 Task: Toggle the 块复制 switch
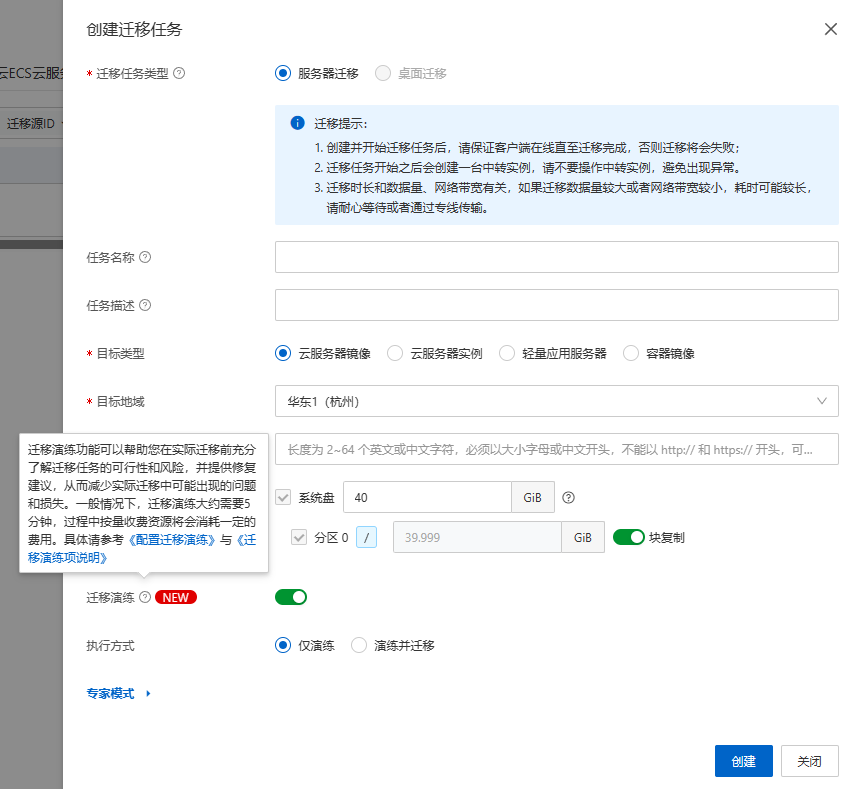click(629, 537)
